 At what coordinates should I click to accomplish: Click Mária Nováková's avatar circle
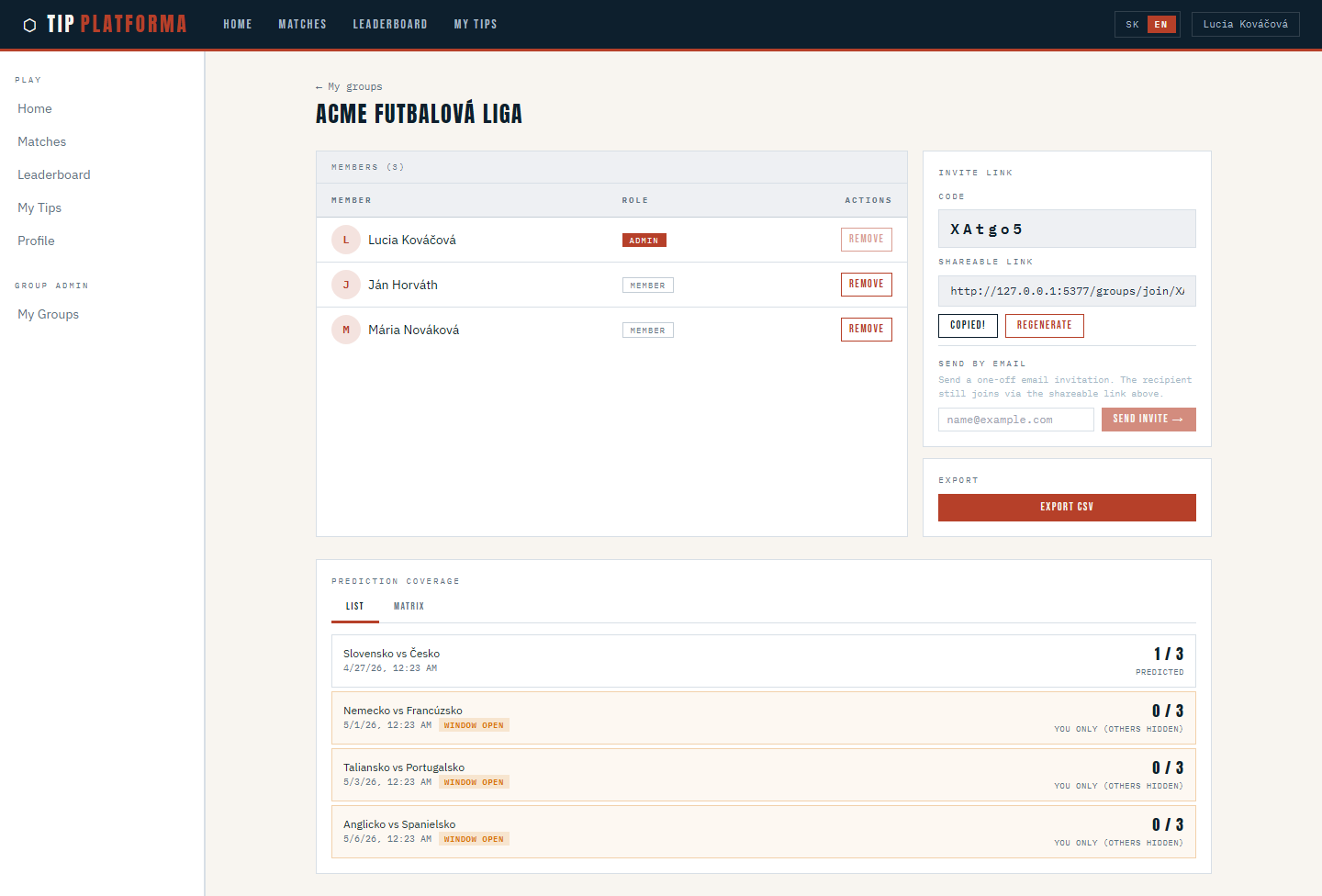(346, 330)
